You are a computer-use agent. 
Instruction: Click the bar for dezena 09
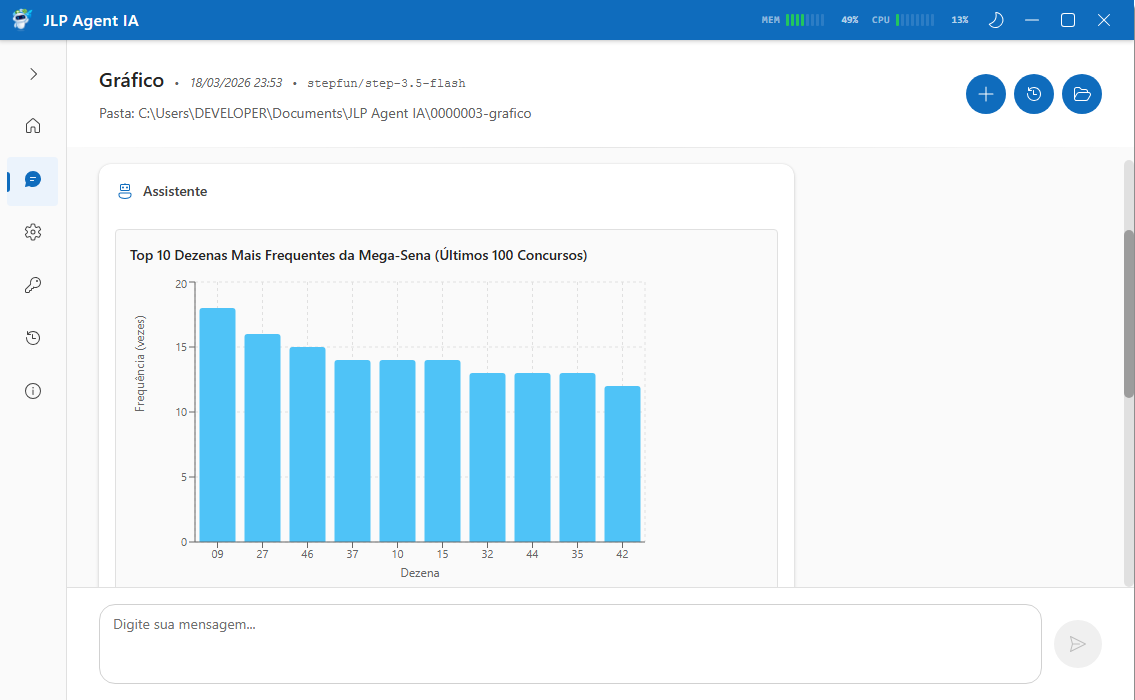pyautogui.click(x=217, y=425)
